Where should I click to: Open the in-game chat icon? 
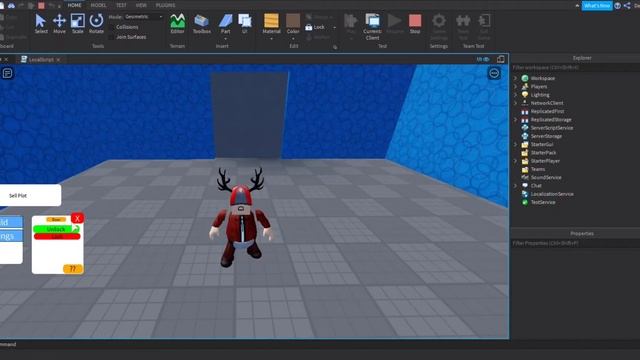click(x=7, y=73)
